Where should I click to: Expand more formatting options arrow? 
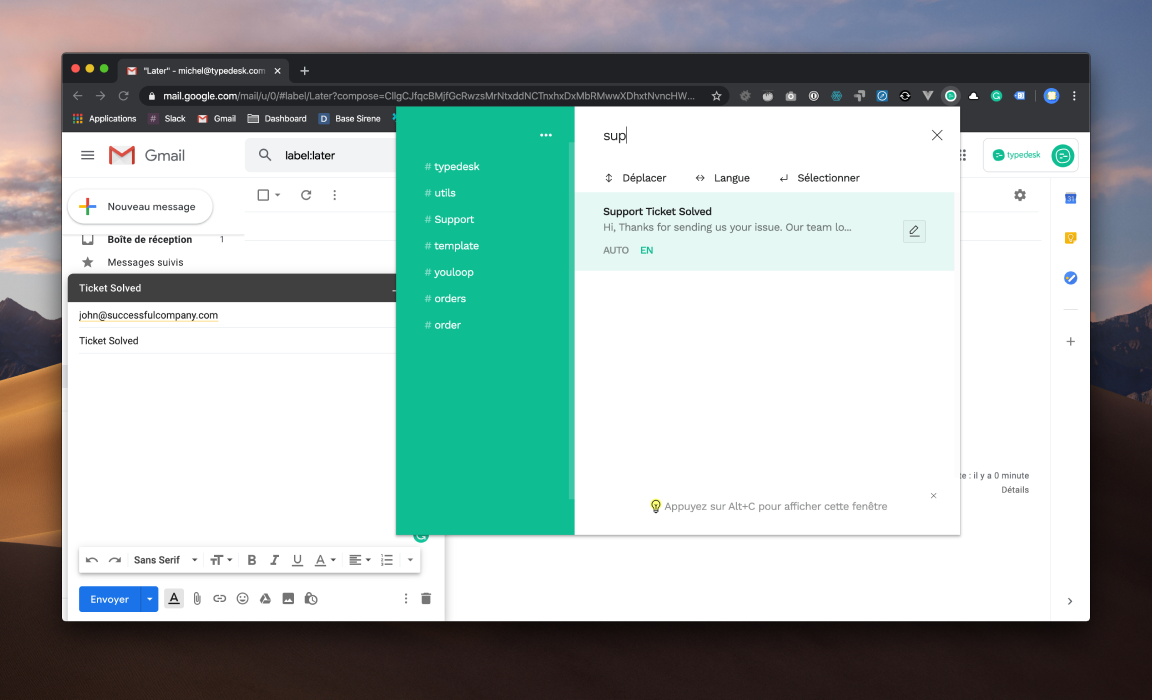410,560
